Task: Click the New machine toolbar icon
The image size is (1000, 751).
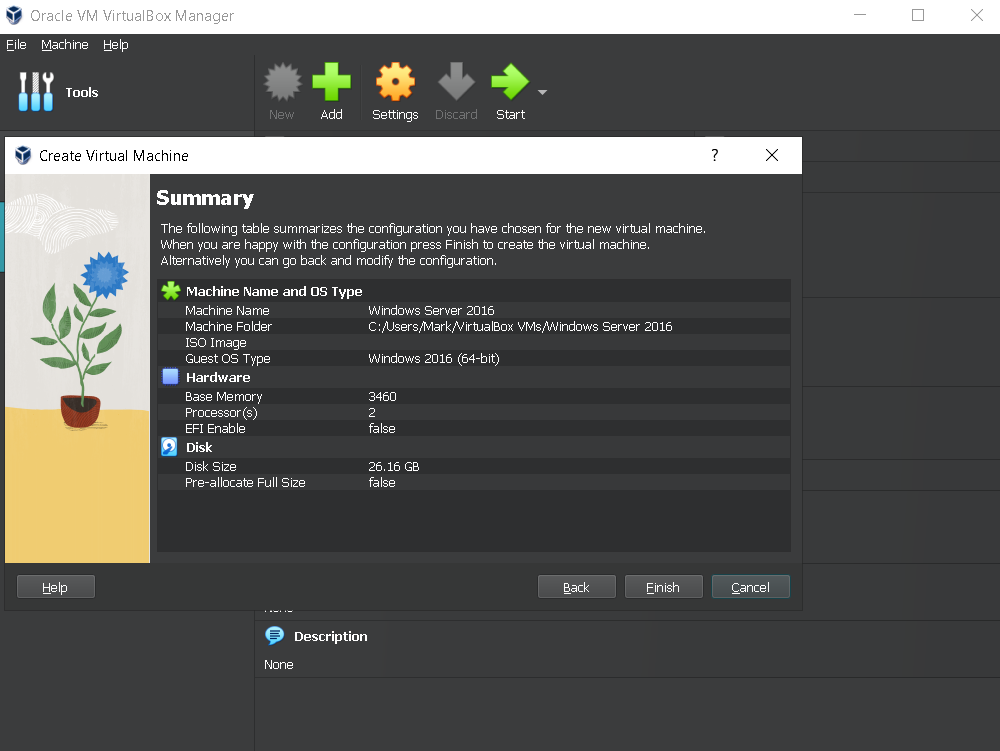Action: pyautogui.click(x=282, y=82)
